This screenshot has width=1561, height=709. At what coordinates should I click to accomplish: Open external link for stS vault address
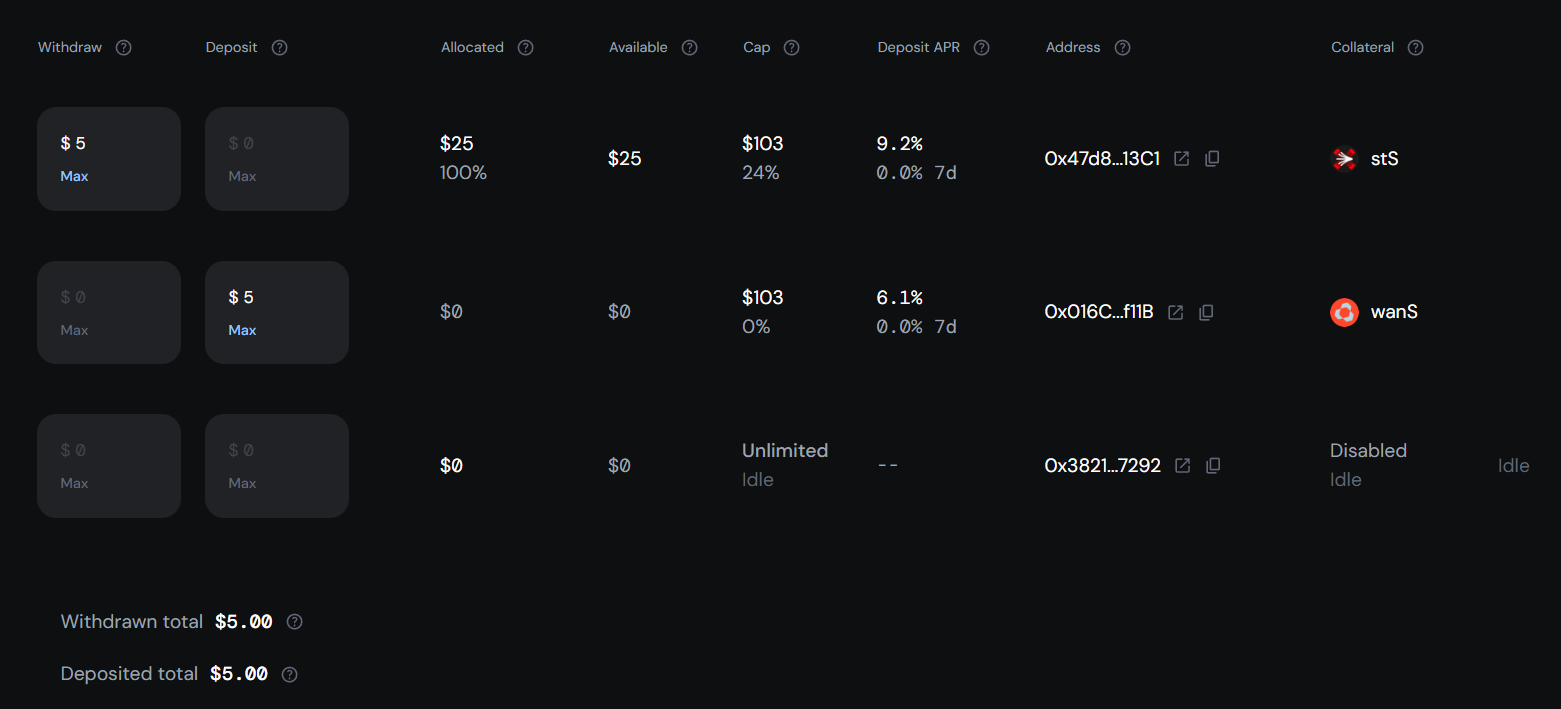pos(1181,158)
